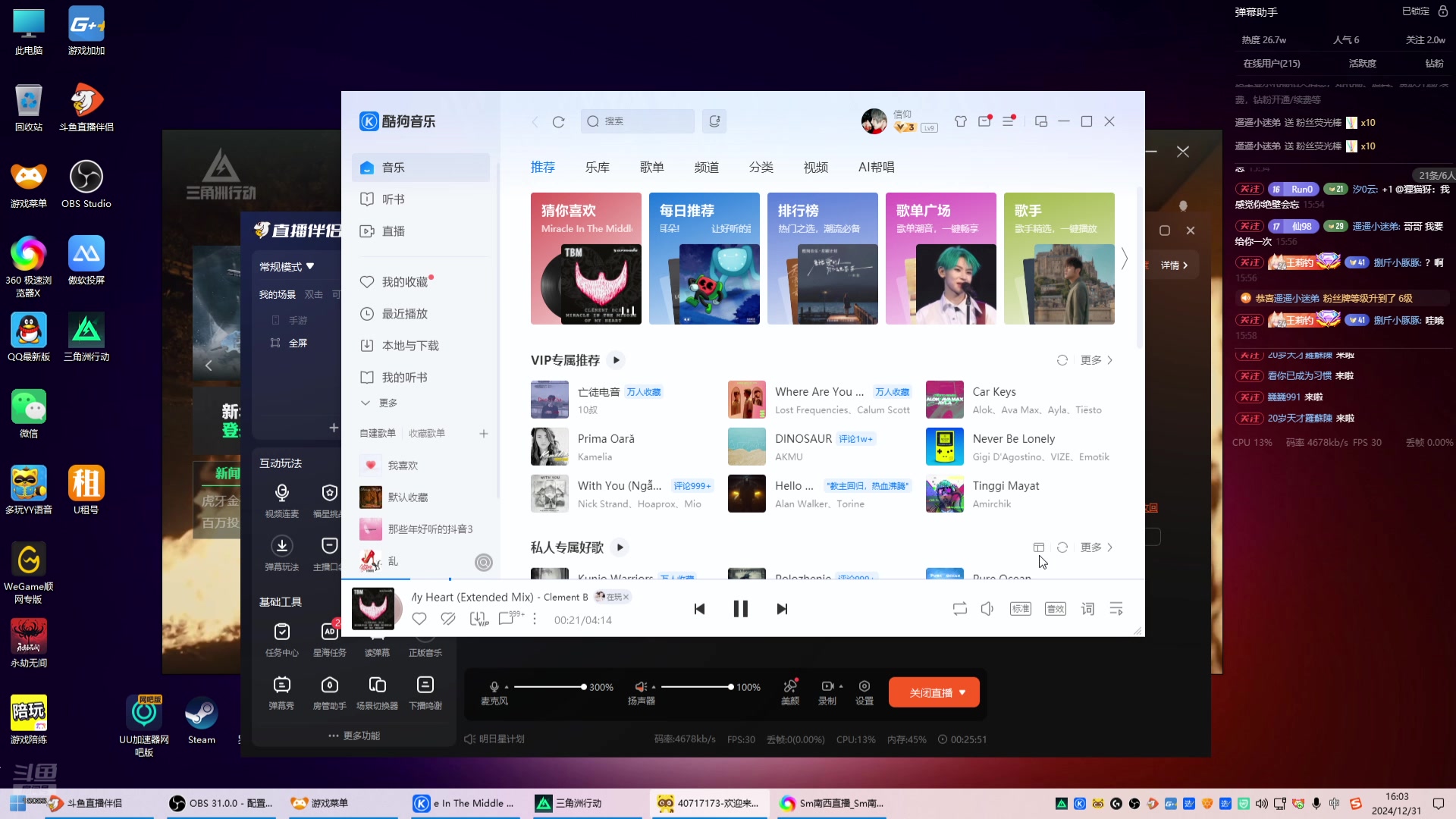Play all VIP专属推荐 songs

tap(617, 360)
